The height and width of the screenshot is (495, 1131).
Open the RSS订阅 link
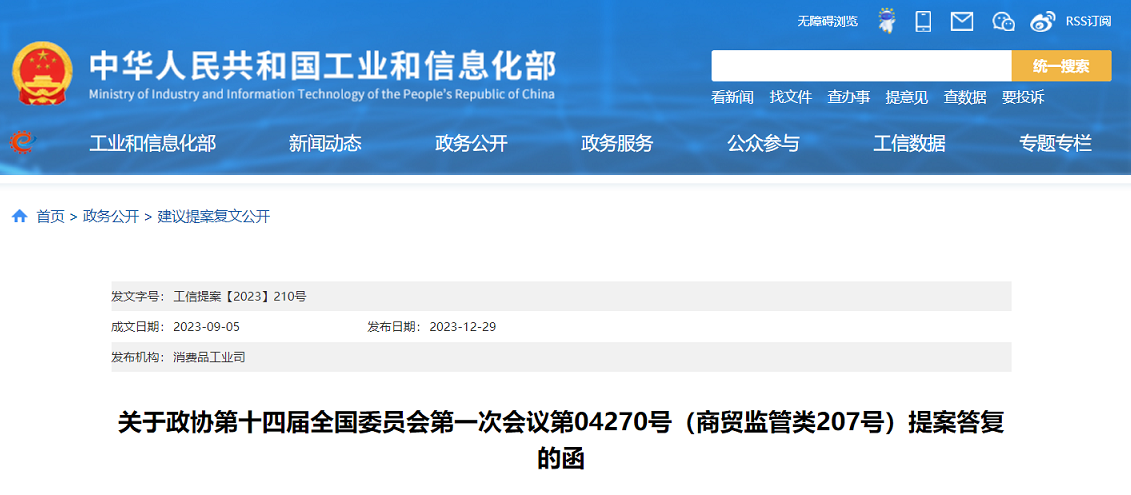click(x=1088, y=21)
